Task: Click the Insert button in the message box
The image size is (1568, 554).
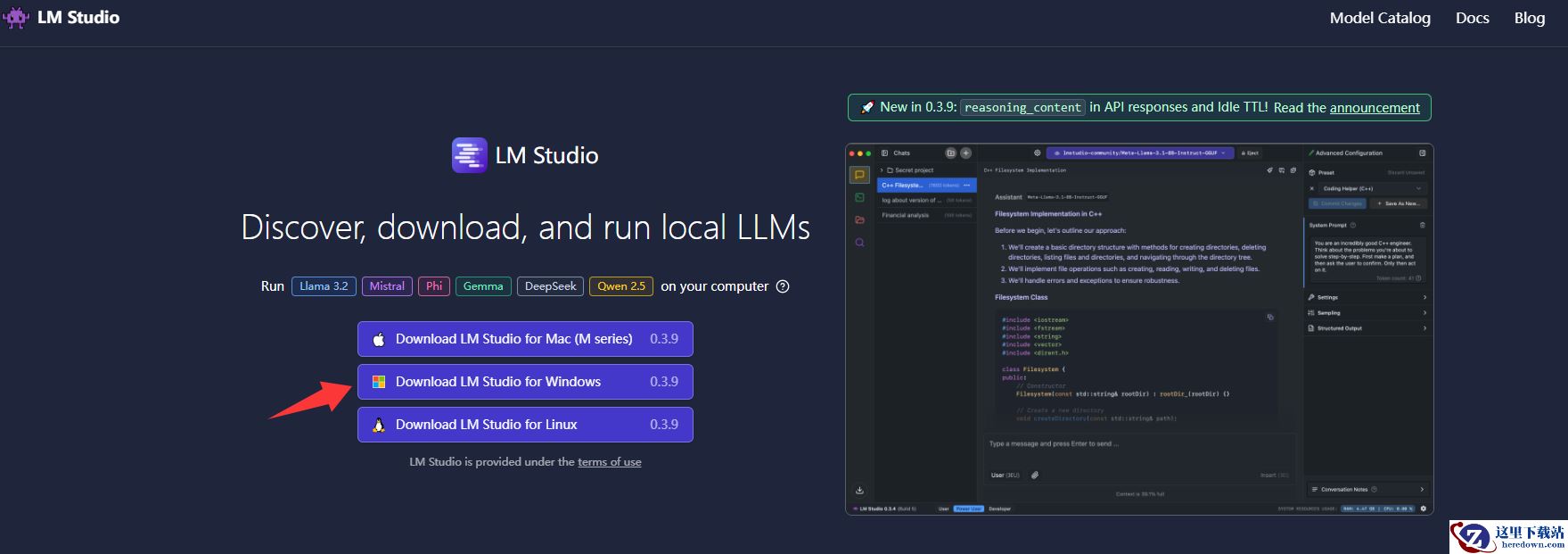Action: (x=1275, y=475)
